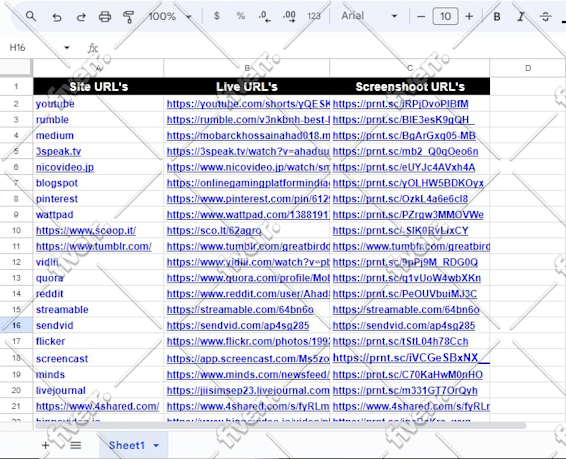
Task: Open the app.screencast.com live URL
Action: [248, 359]
